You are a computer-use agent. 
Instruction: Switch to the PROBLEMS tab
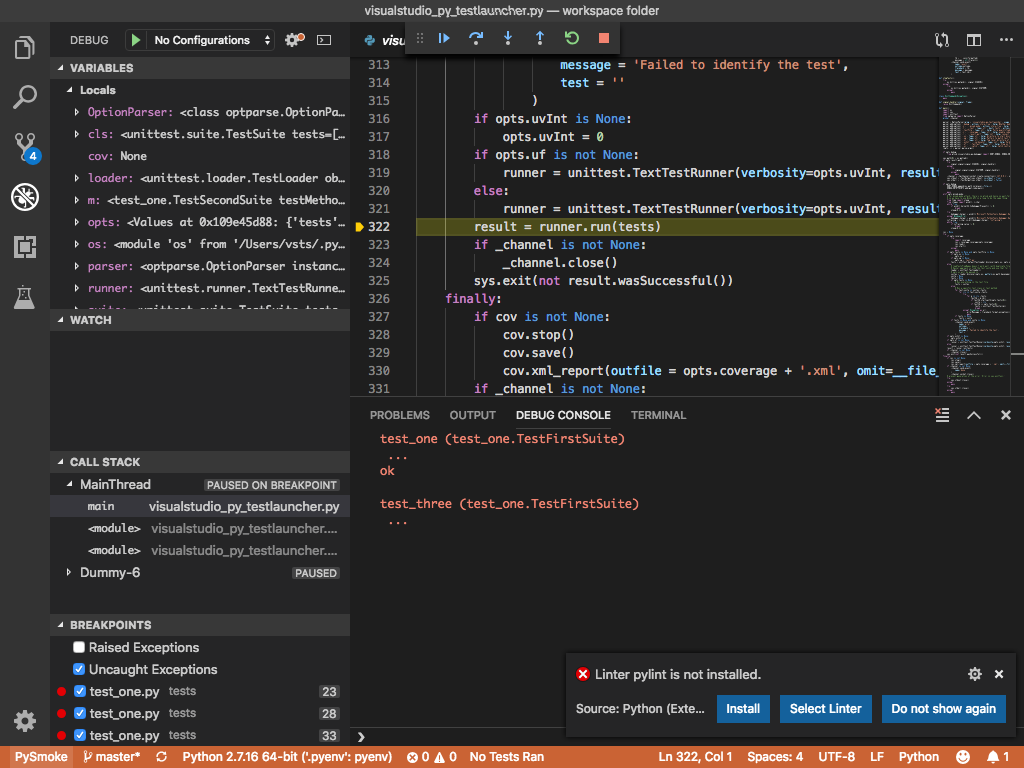(x=400, y=415)
